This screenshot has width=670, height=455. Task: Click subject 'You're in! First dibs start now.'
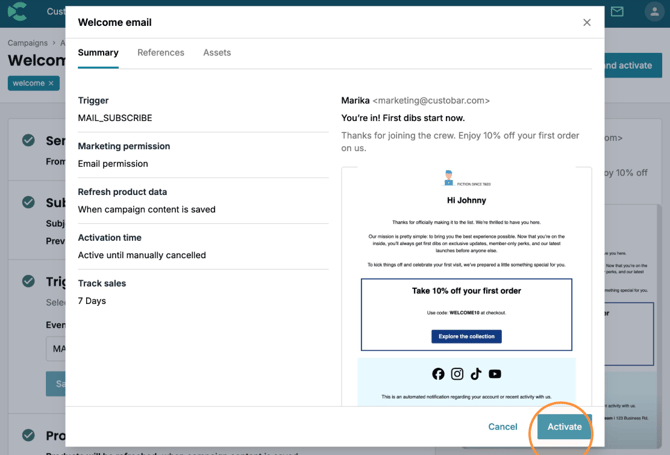[x=403, y=118]
